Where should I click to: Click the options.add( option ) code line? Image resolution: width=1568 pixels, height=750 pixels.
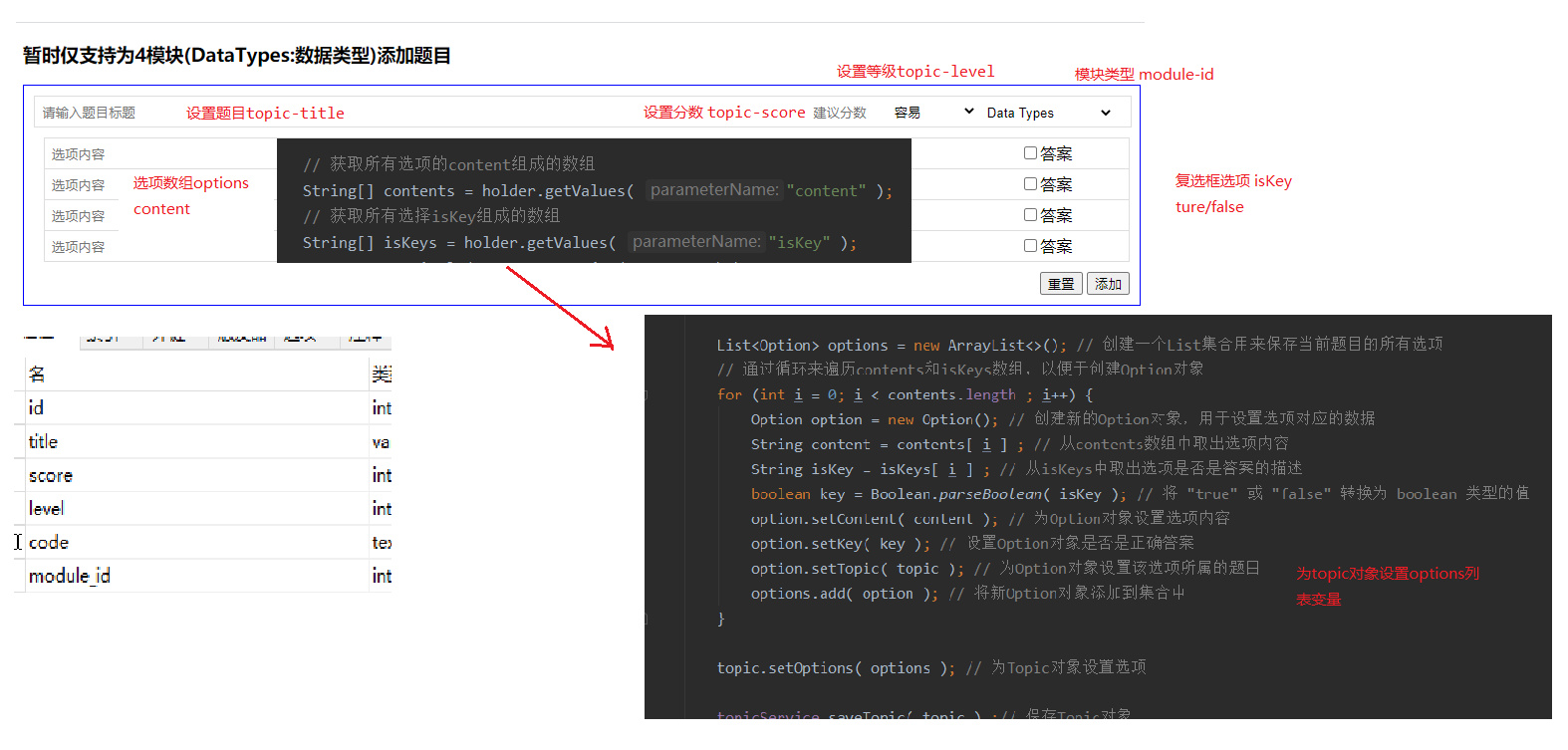[967, 593]
